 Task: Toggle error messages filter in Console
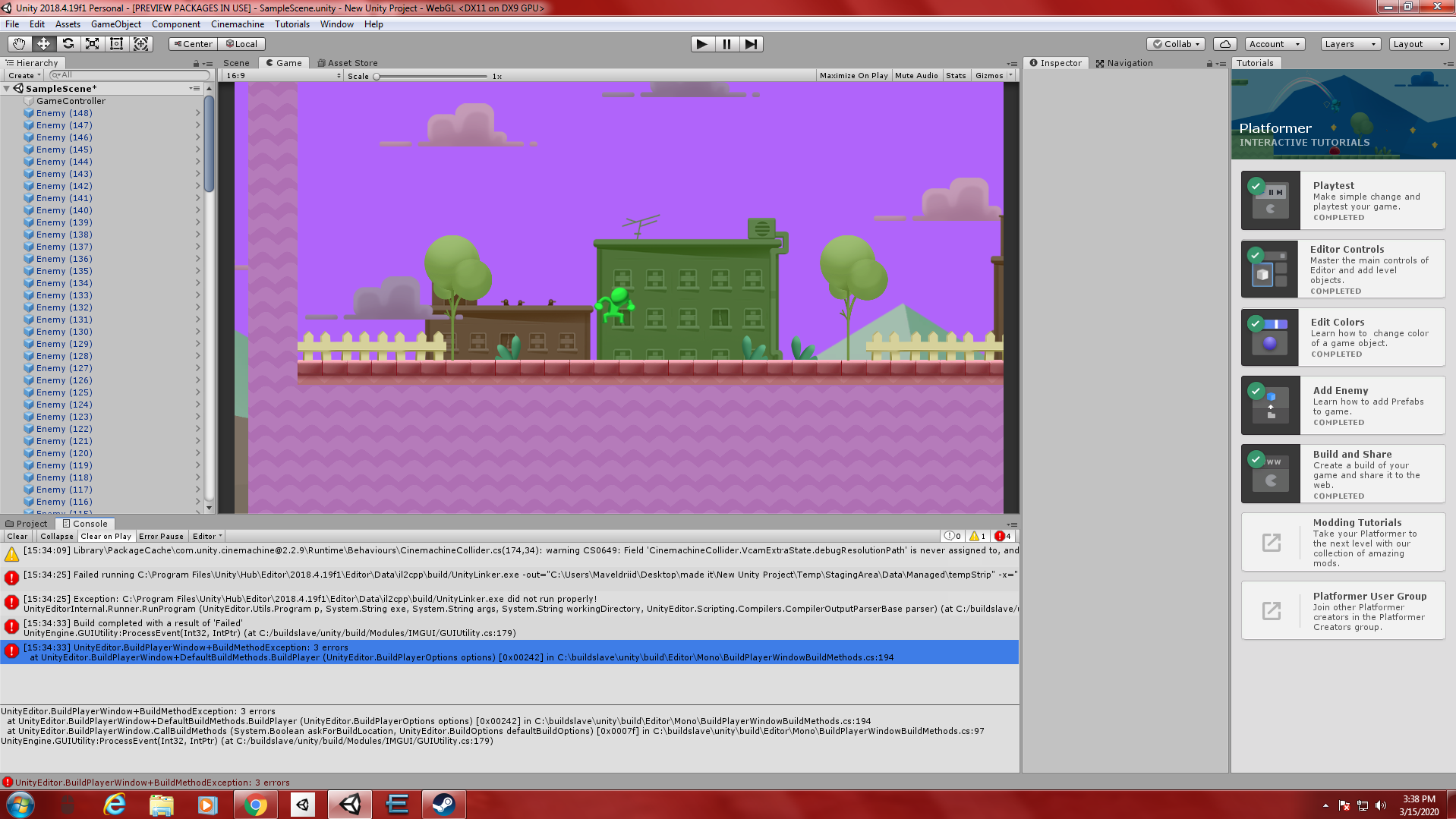[x=1004, y=536]
